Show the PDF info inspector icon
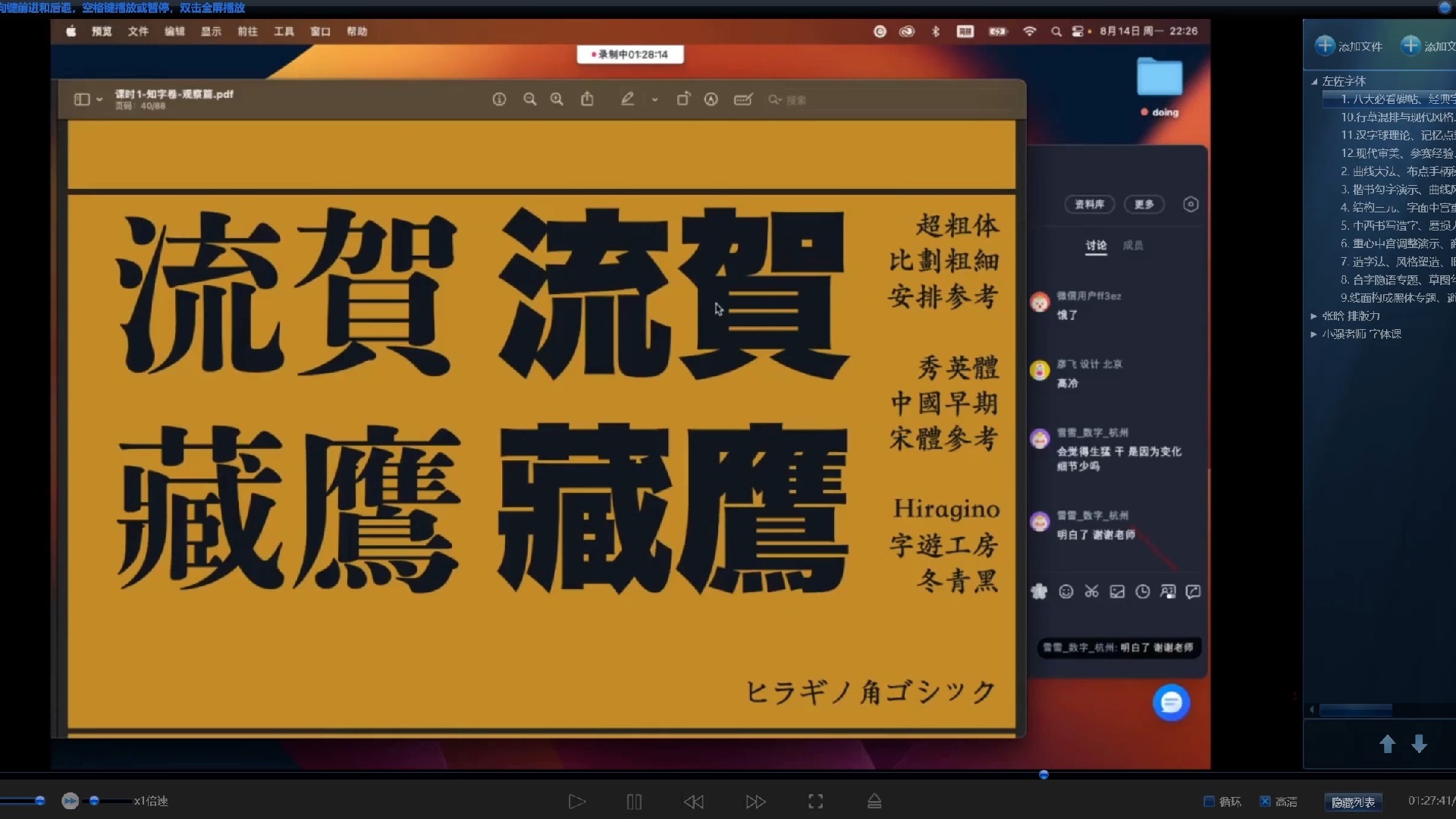The image size is (1456, 819). point(499,99)
